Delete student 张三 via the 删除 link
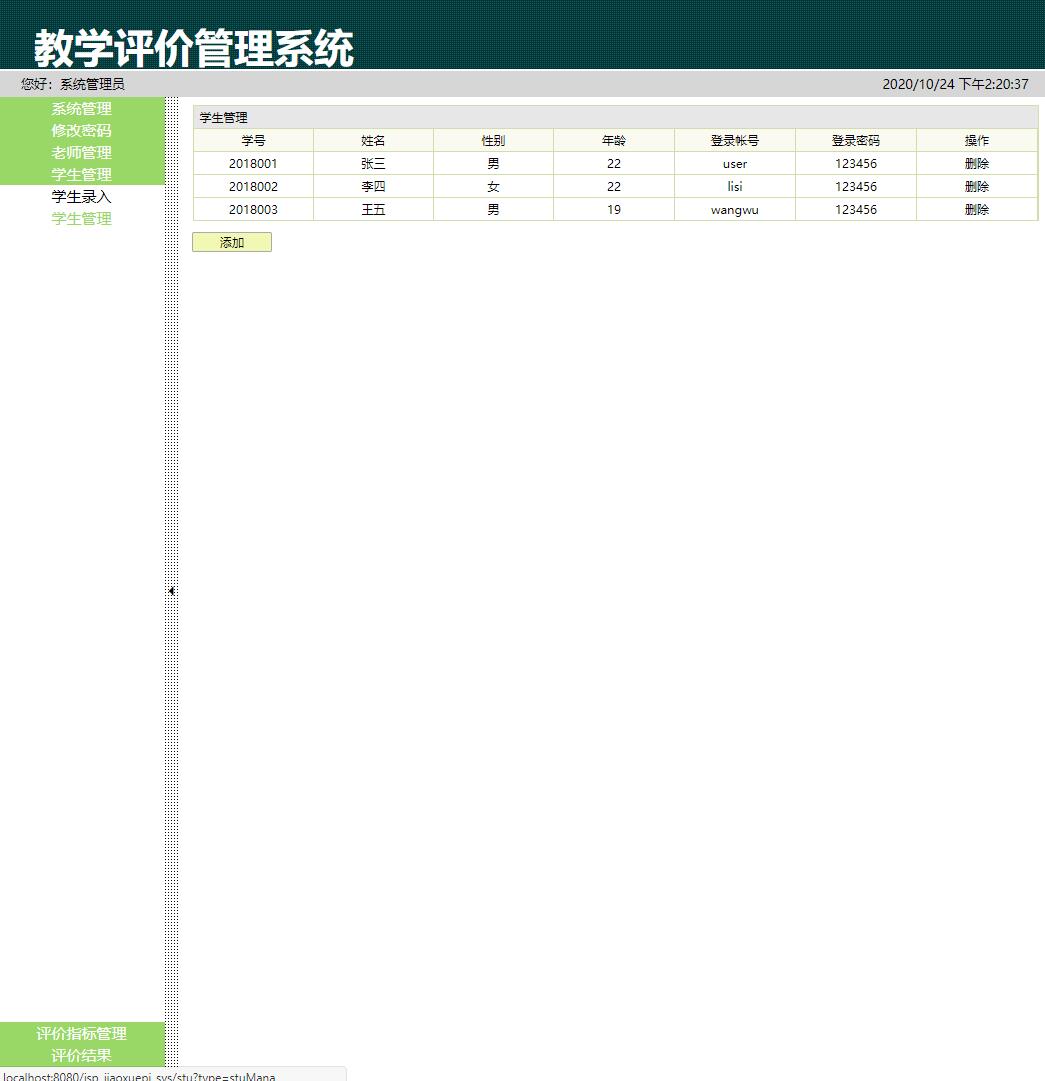The width and height of the screenshot is (1045, 1081). (976, 163)
